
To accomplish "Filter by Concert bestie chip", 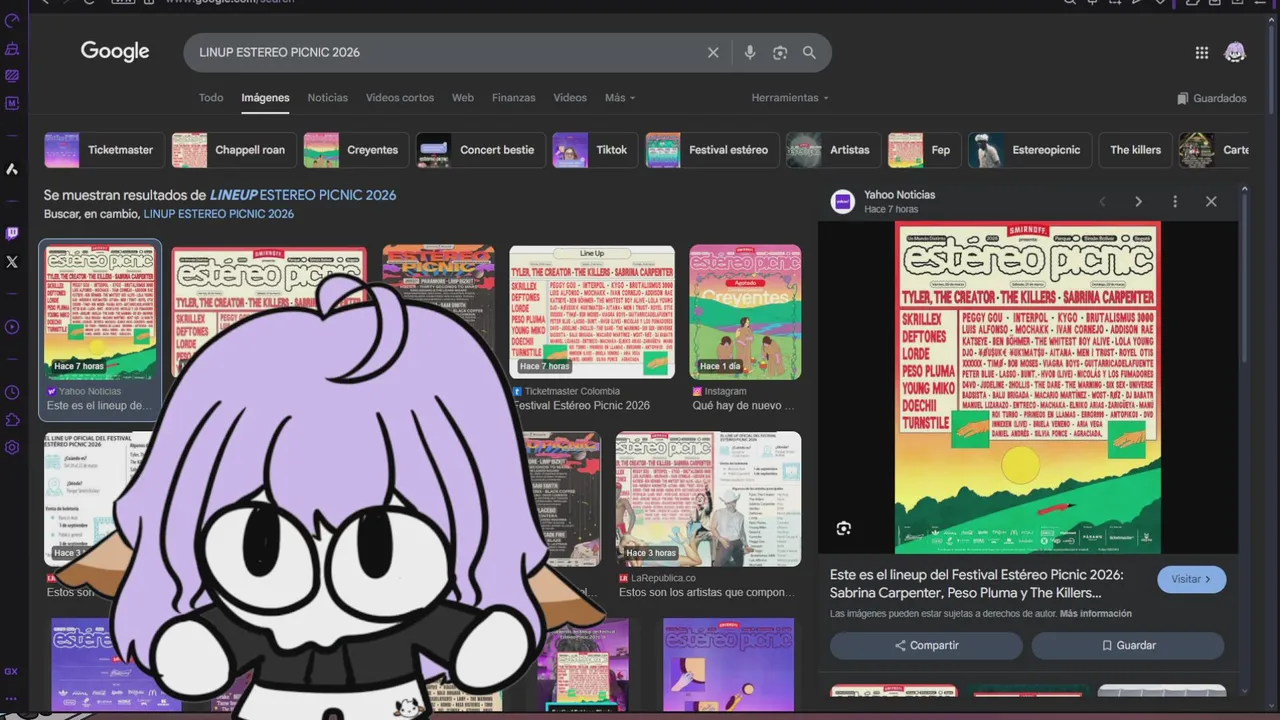I will [x=481, y=150].
